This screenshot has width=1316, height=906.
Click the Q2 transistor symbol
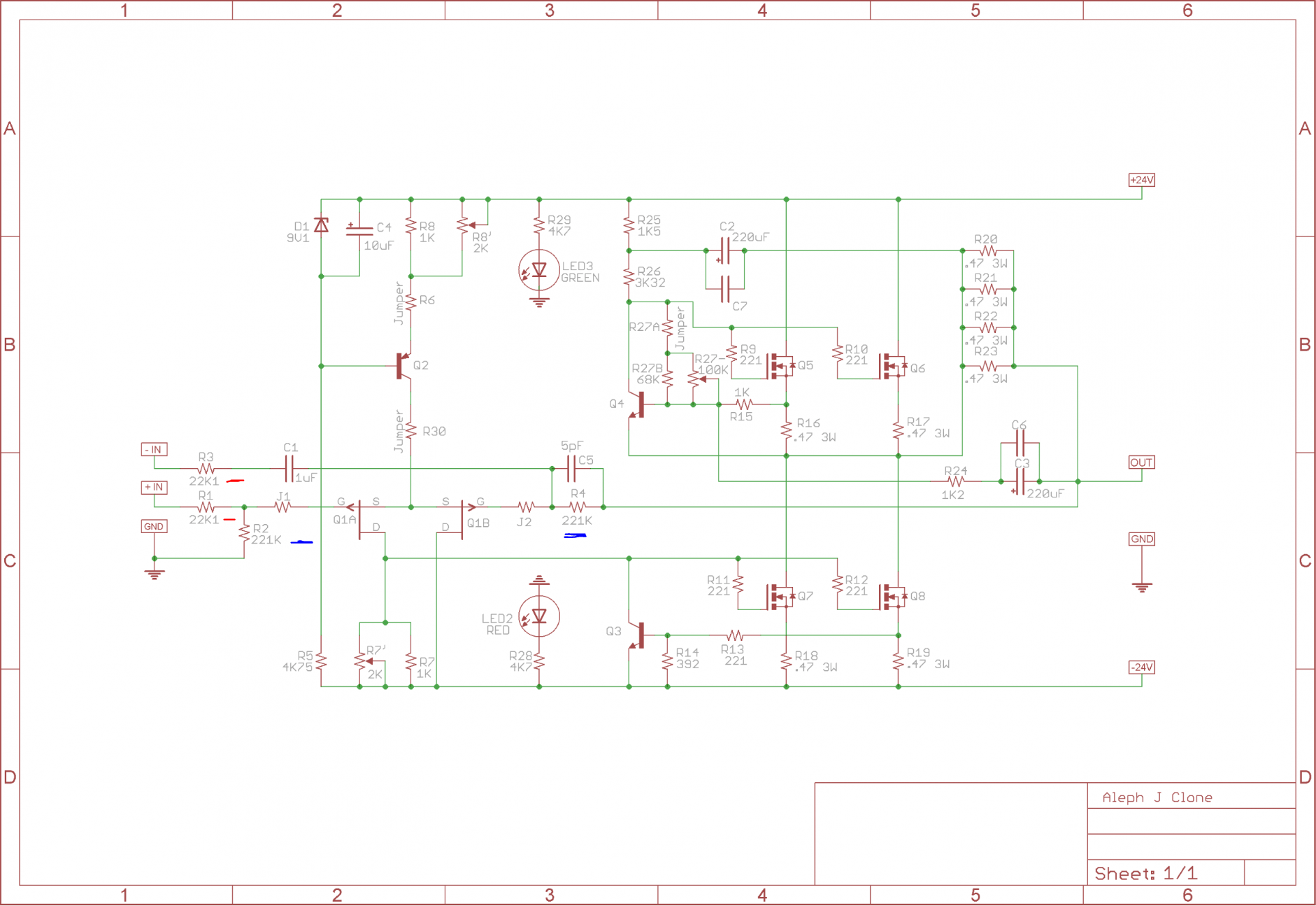click(x=403, y=366)
